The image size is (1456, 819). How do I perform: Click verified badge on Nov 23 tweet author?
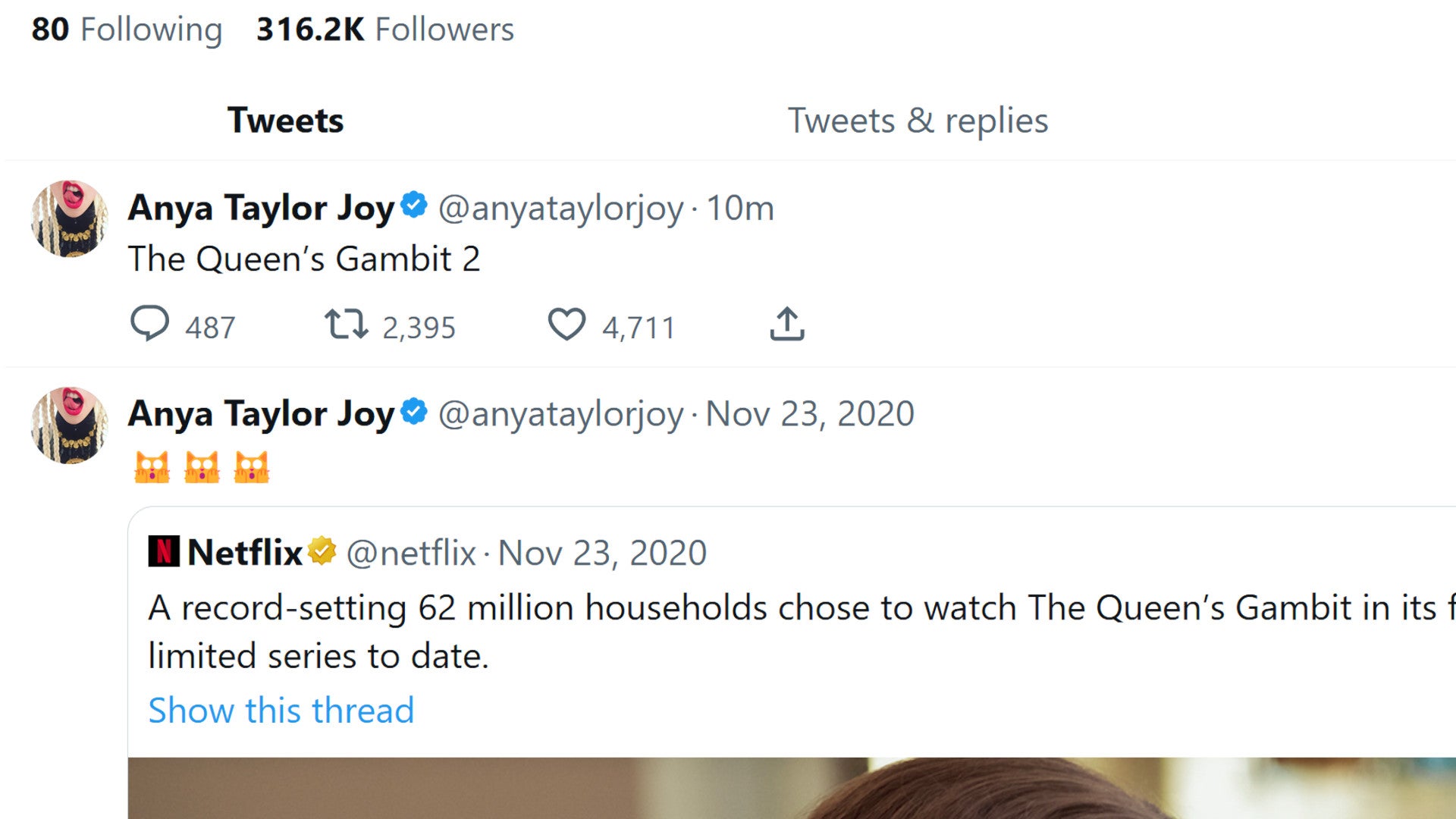click(414, 412)
